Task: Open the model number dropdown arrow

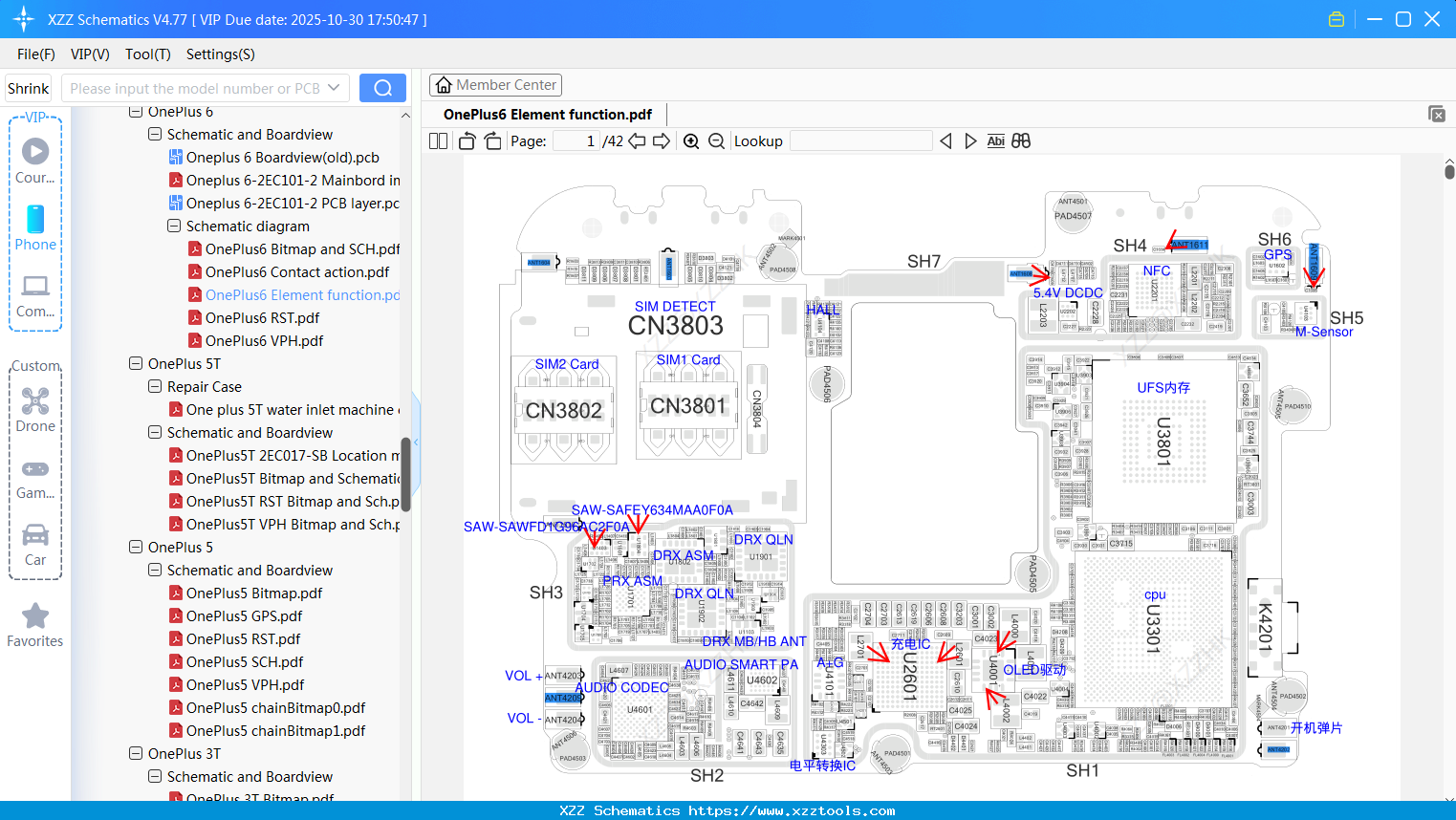Action: point(334,88)
